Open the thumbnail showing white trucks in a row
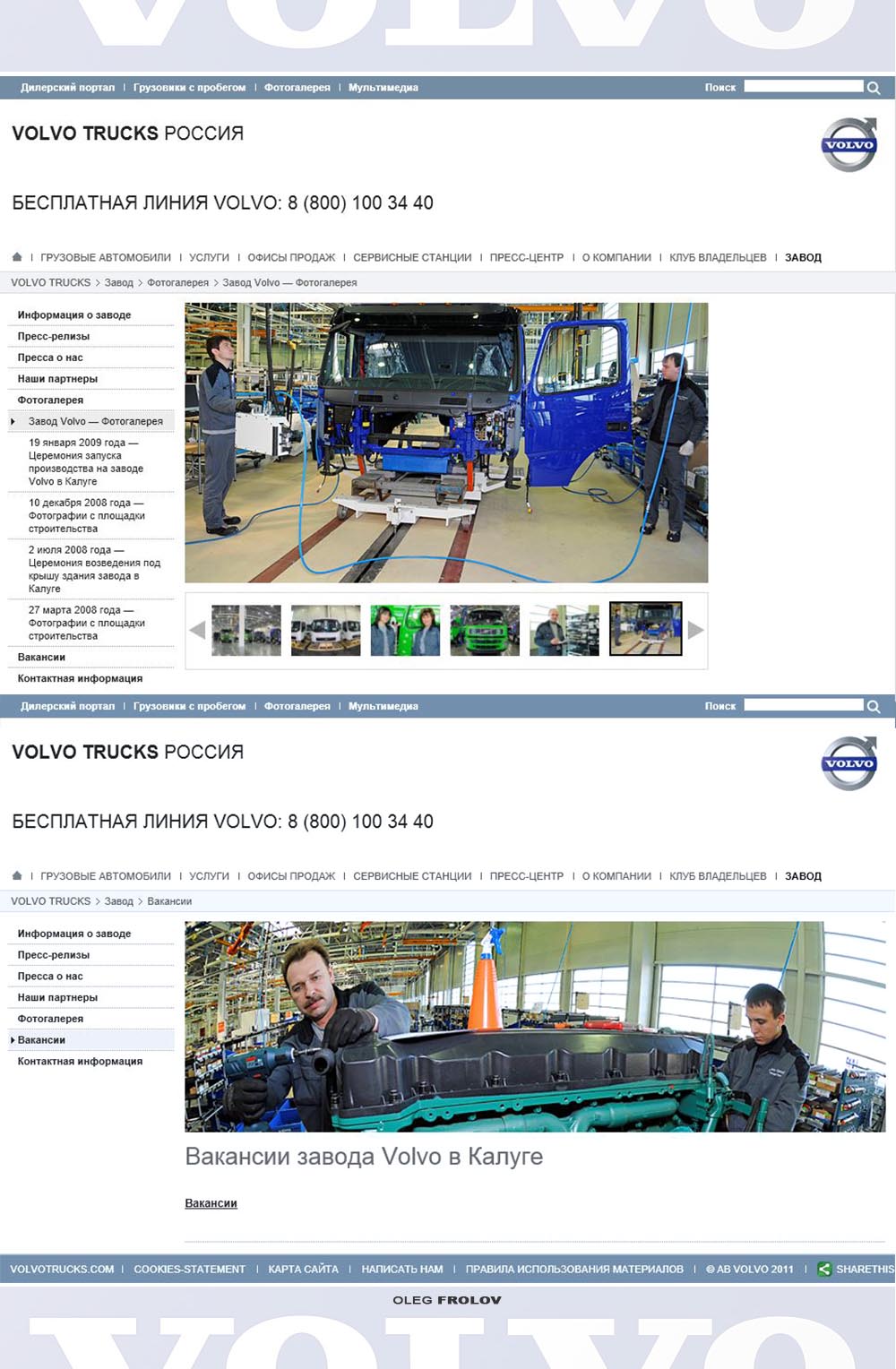The height and width of the screenshot is (1369, 896). (x=326, y=630)
